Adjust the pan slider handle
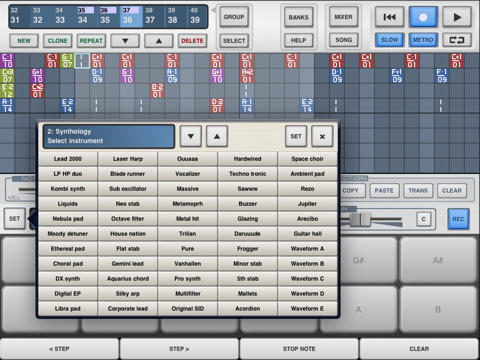Image resolution: width=480 pixels, height=360 pixels. (x=360, y=219)
